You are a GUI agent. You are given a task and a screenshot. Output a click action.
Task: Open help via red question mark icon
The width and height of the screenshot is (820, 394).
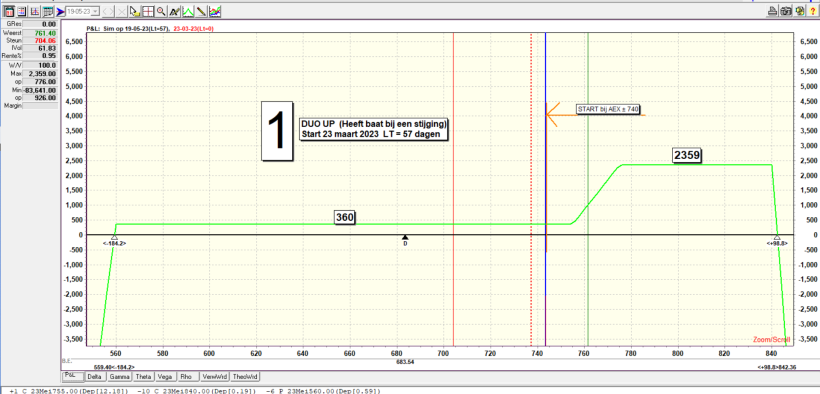coord(813,11)
